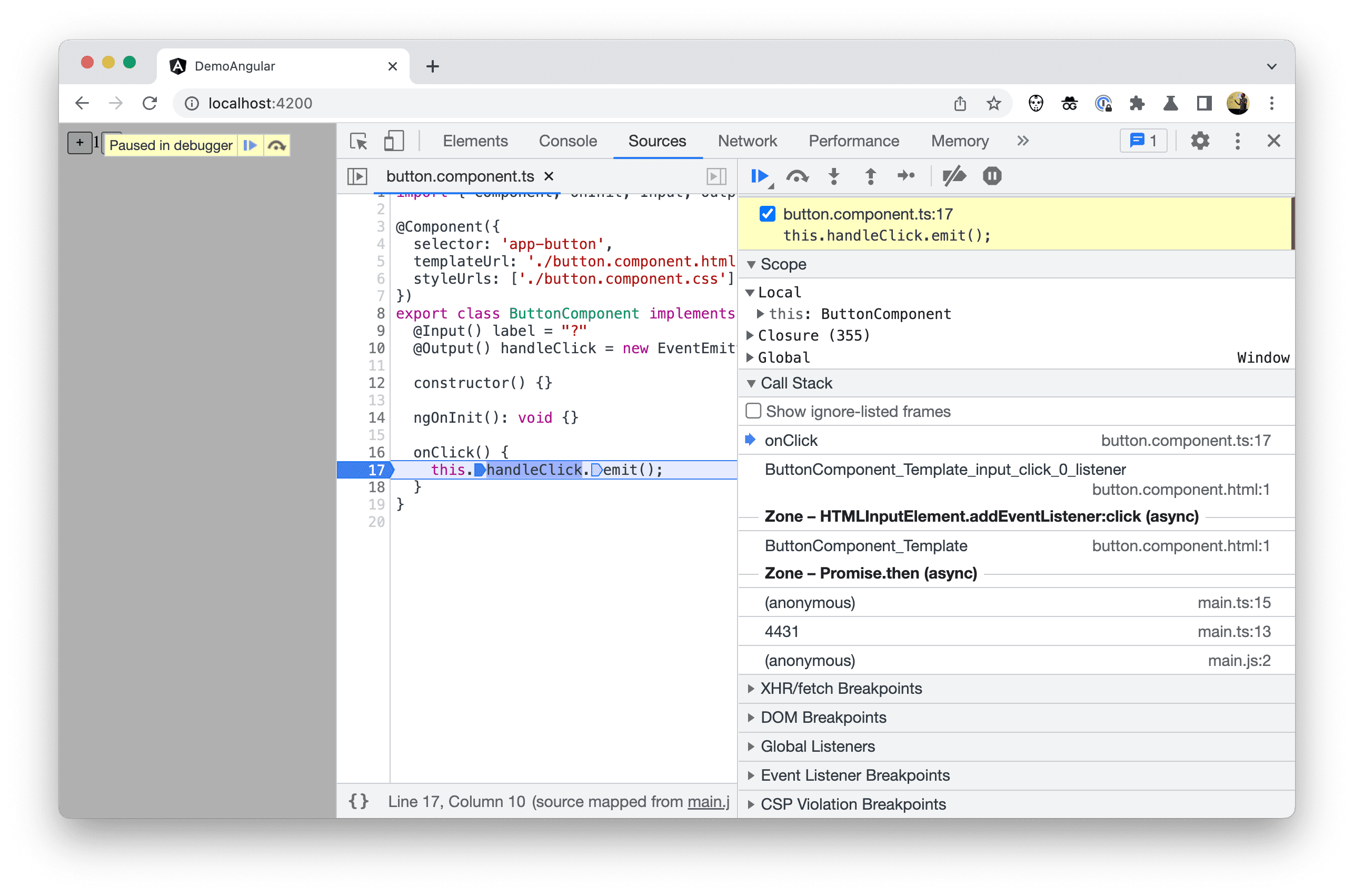The width and height of the screenshot is (1354, 896).
Task: Click the Step out of current function icon
Action: (x=869, y=177)
